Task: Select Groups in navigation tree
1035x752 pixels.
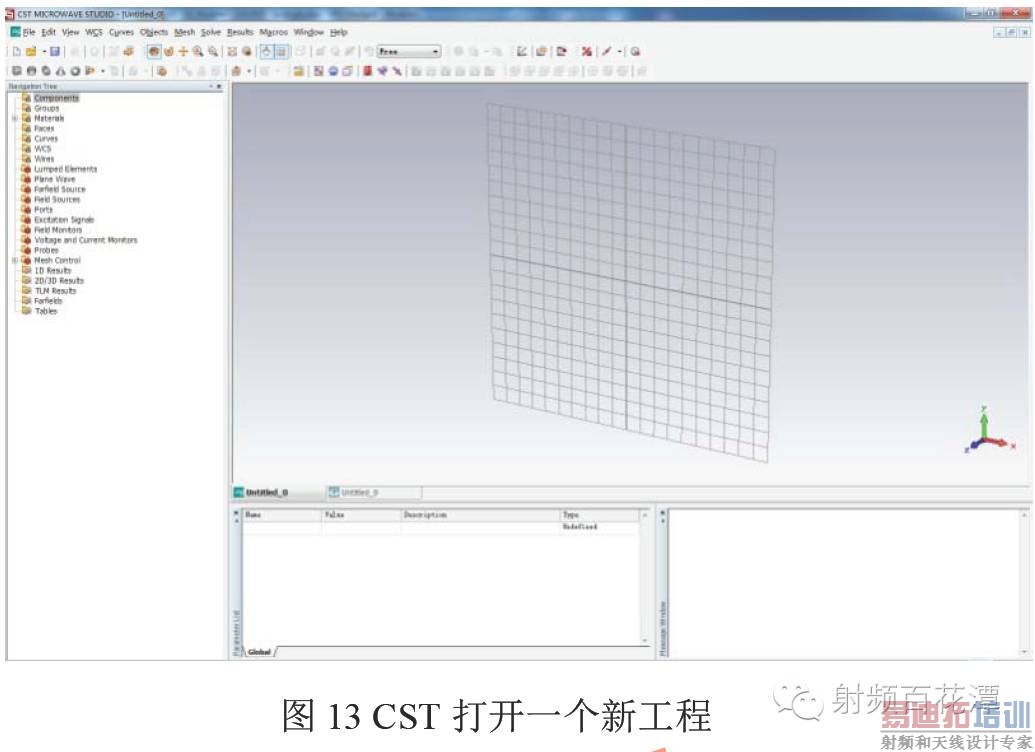Action: tap(46, 108)
